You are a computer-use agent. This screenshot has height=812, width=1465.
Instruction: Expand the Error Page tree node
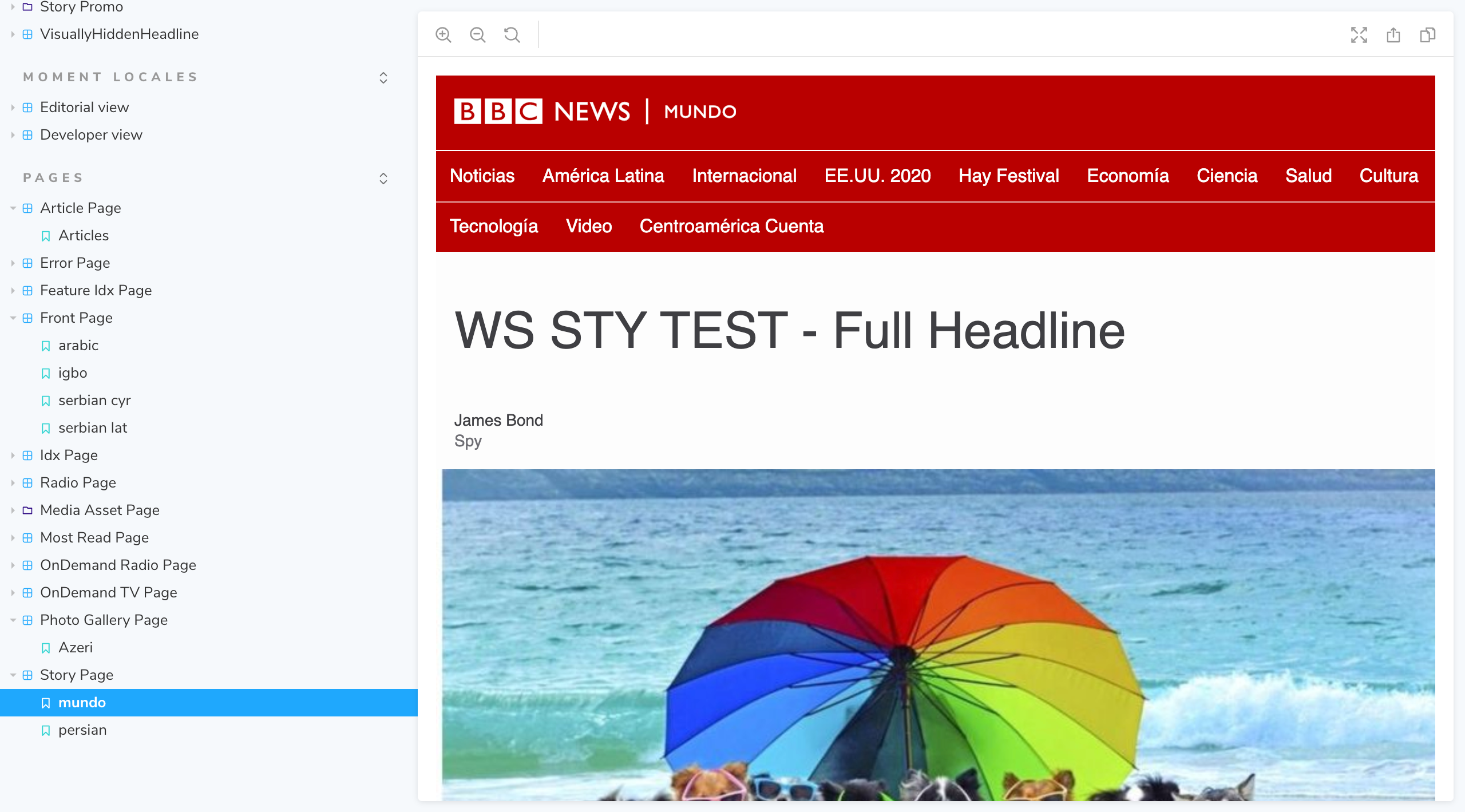[13, 263]
